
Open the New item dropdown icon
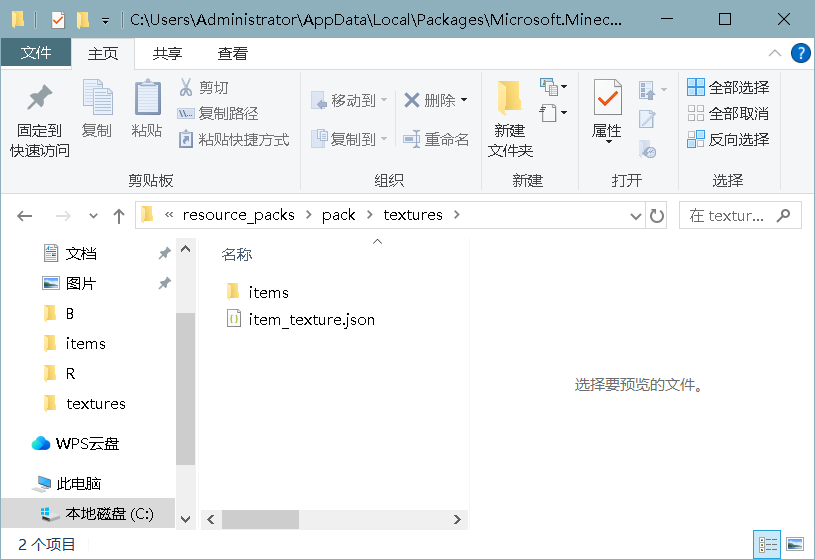(x=553, y=86)
